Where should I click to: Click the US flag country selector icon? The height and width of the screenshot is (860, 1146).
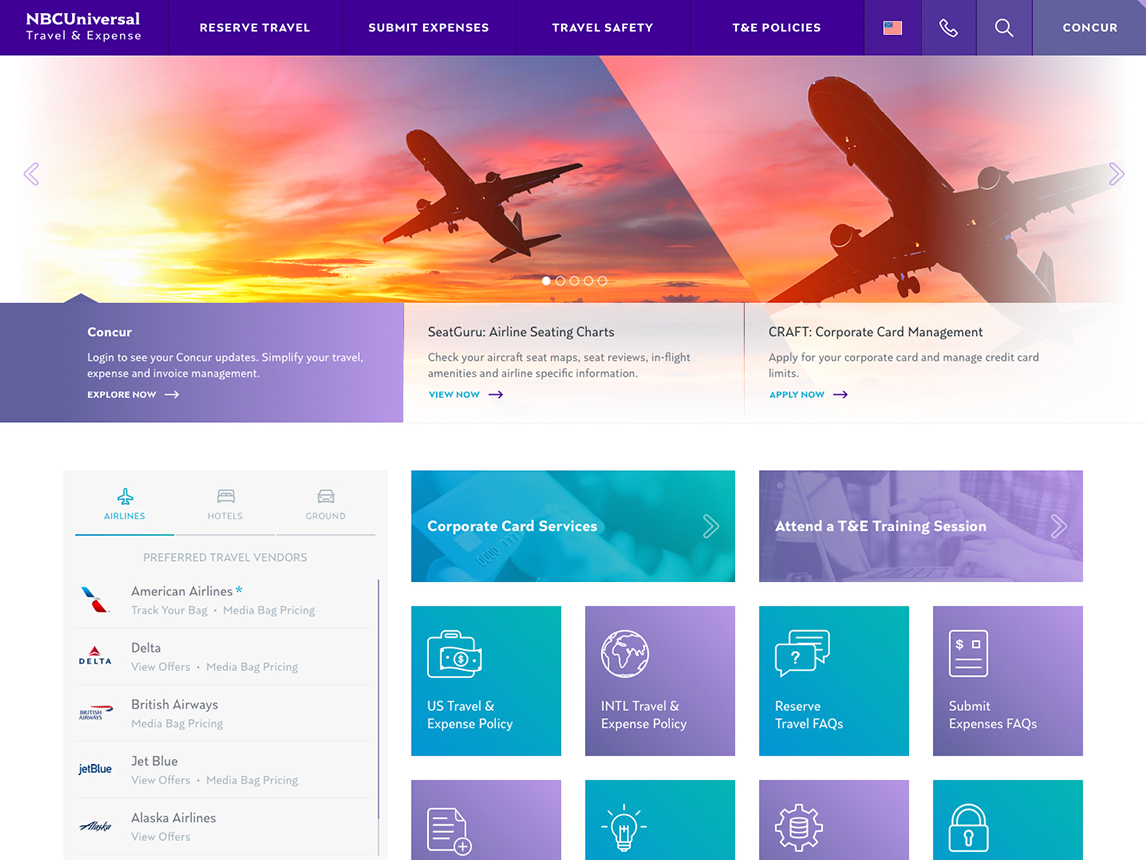point(892,28)
